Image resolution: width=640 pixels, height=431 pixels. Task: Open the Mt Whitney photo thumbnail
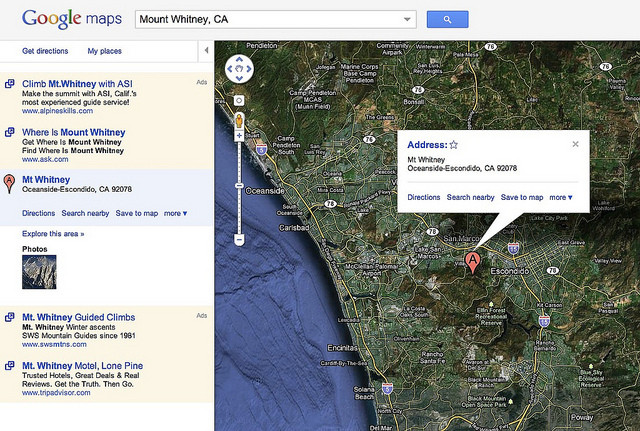(39, 272)
